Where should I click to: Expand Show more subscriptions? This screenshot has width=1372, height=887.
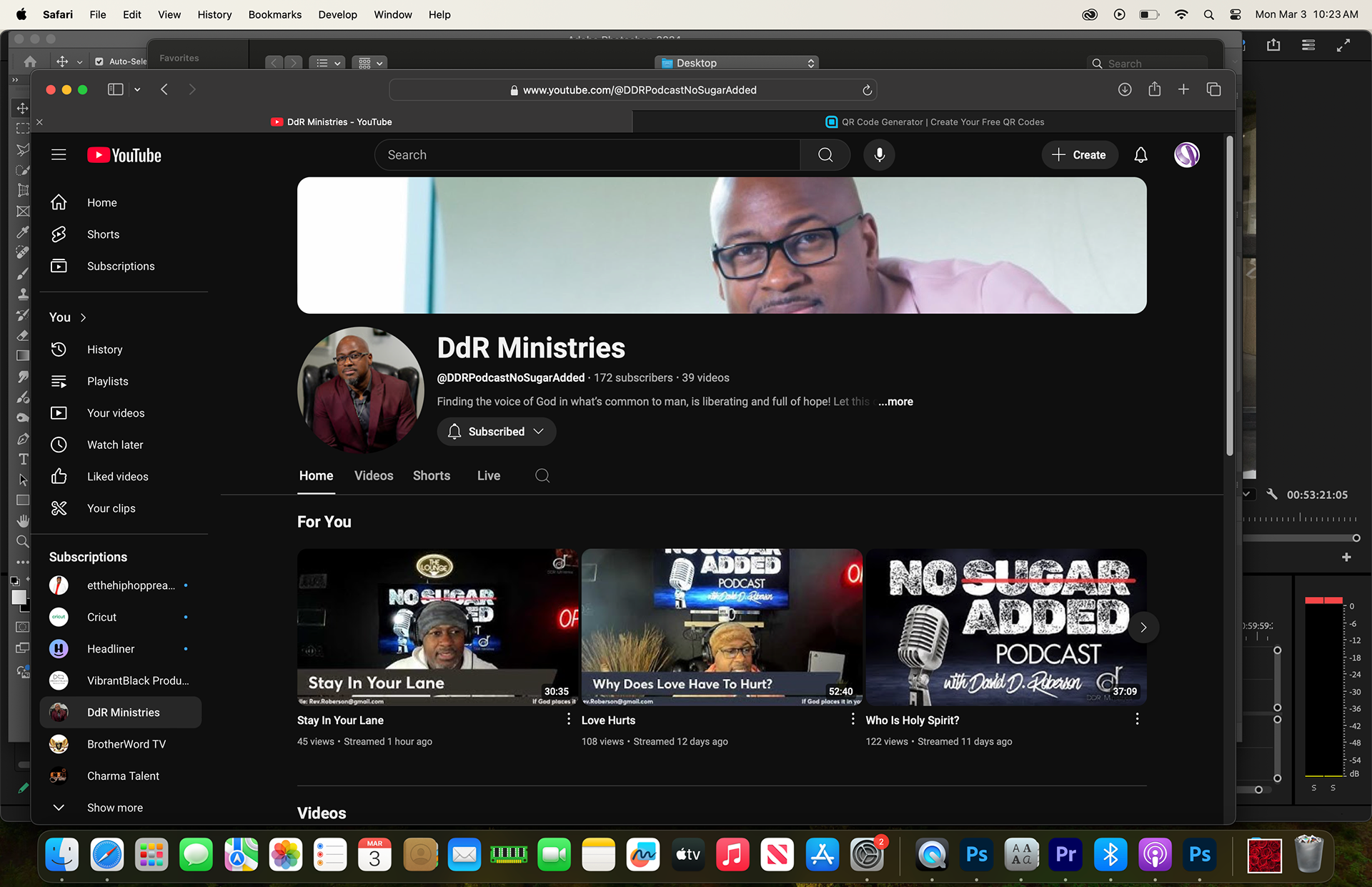[114, 807]
